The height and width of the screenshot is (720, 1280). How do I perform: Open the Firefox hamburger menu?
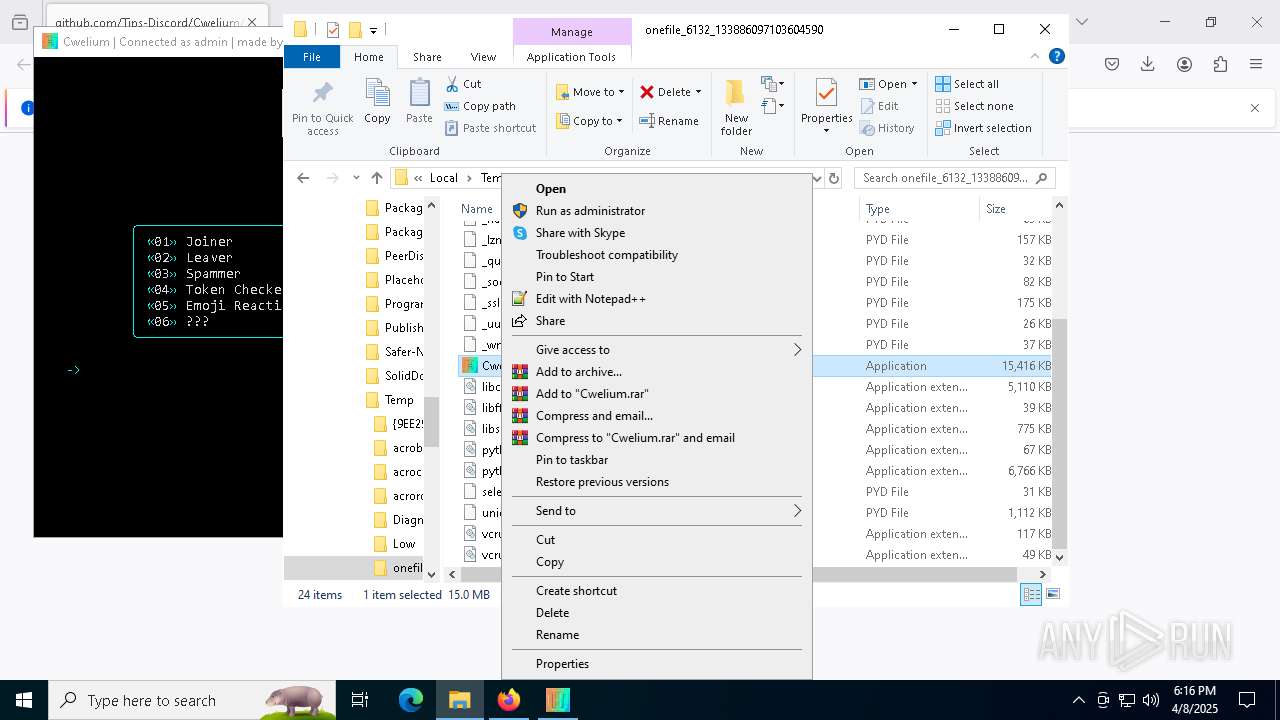pyautogui.click(x=1256, y=64)
